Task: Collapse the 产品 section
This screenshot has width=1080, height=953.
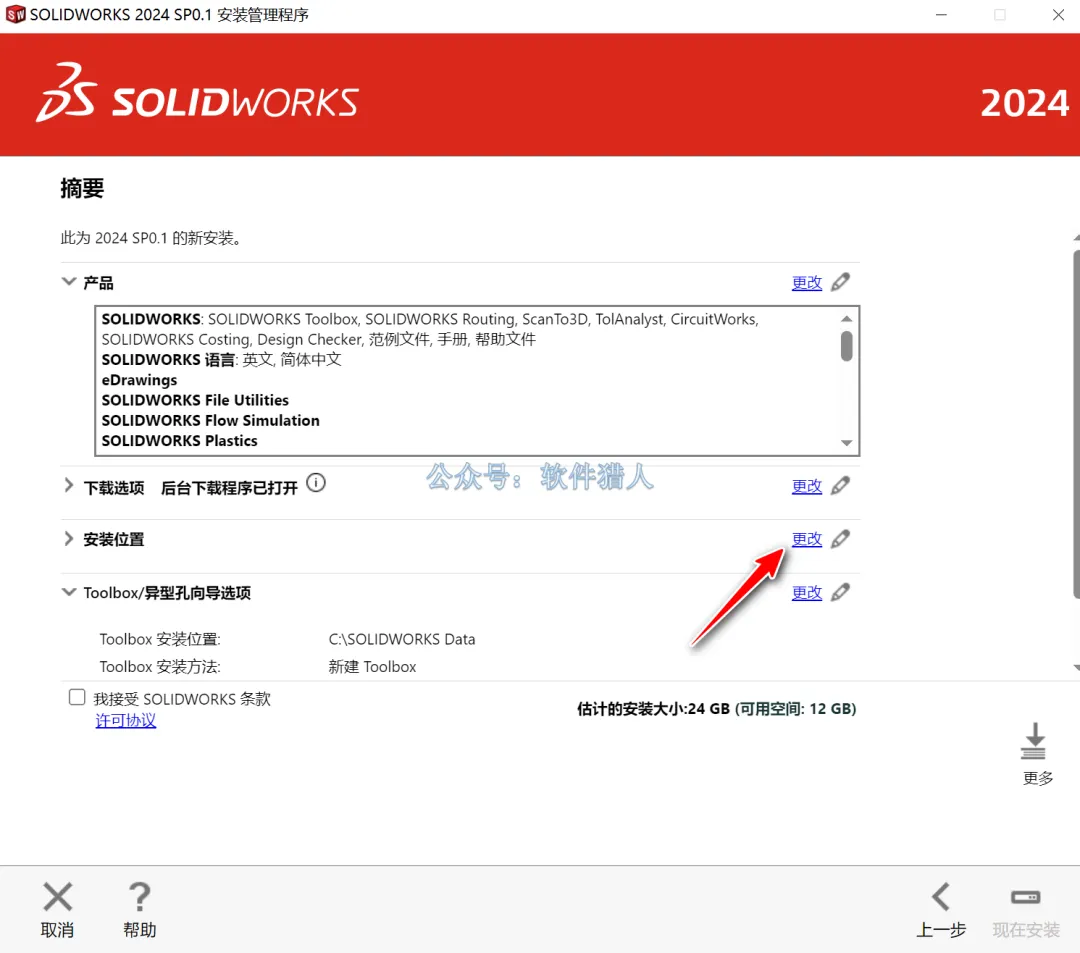Action: tap(69, 282)
